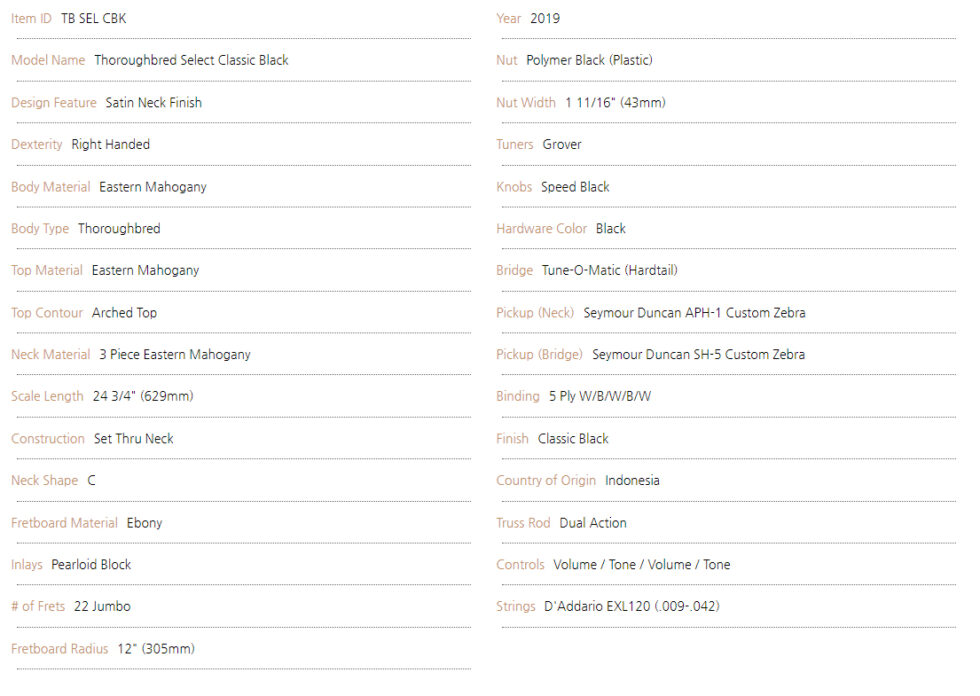Viewport: 980px width, 696px height.
Task: Select the Ebony fretboard material value
Action: coord(144,523)
